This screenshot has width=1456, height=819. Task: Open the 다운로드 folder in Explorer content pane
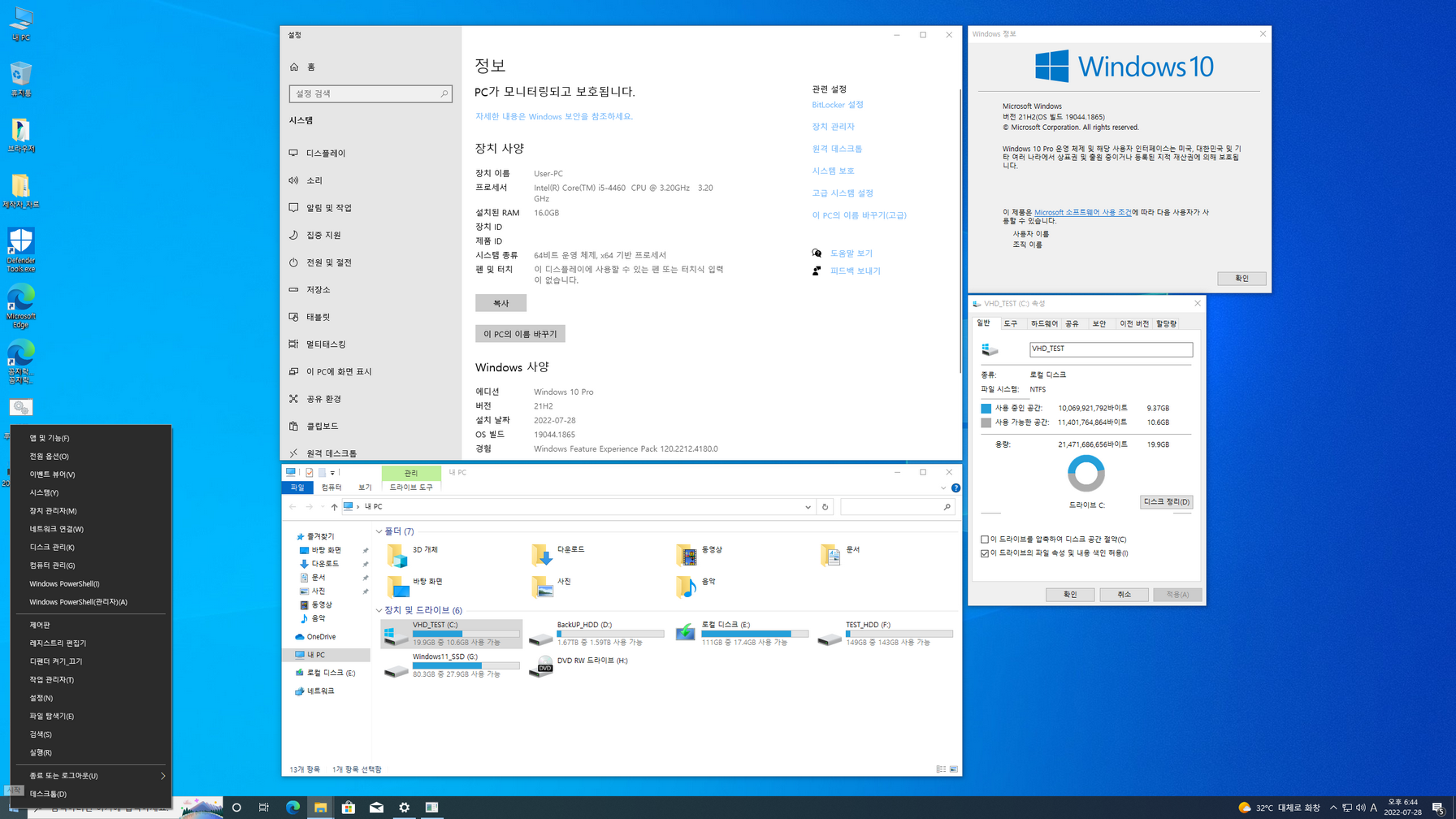559,554
